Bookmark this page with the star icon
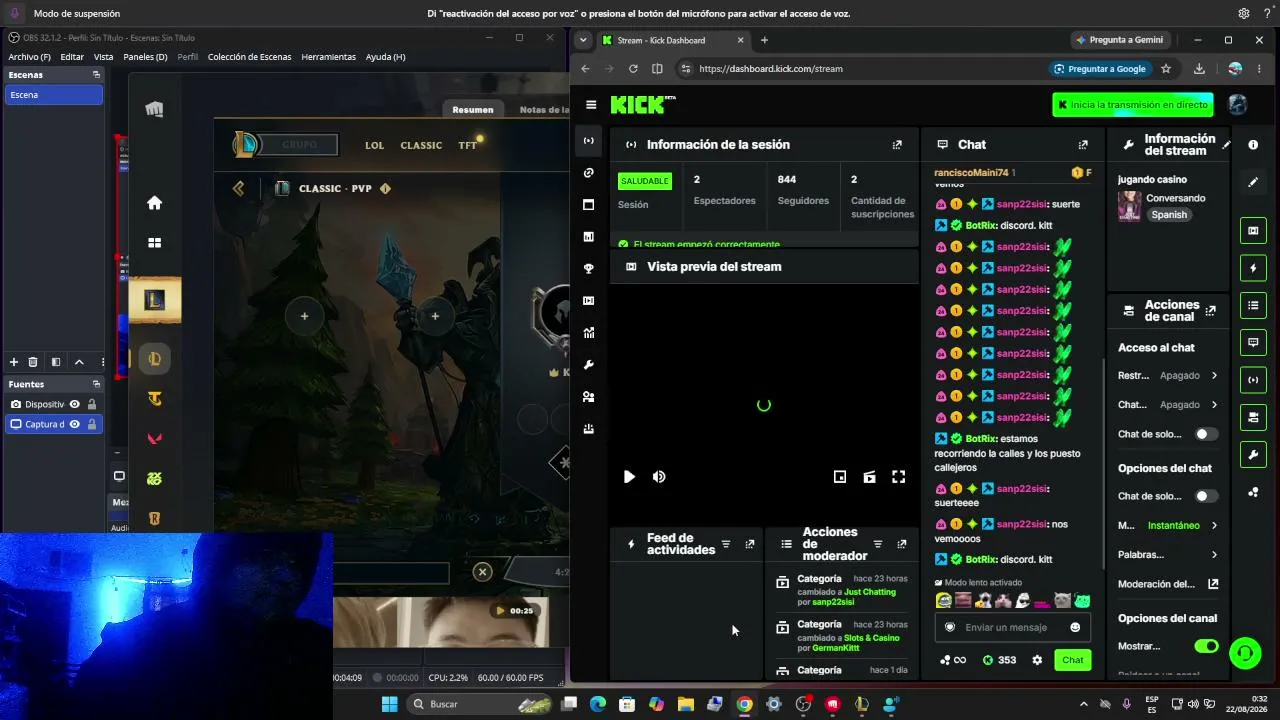Image resolution: width=1280 pixels, height=720 pixels. [1166, 69]
